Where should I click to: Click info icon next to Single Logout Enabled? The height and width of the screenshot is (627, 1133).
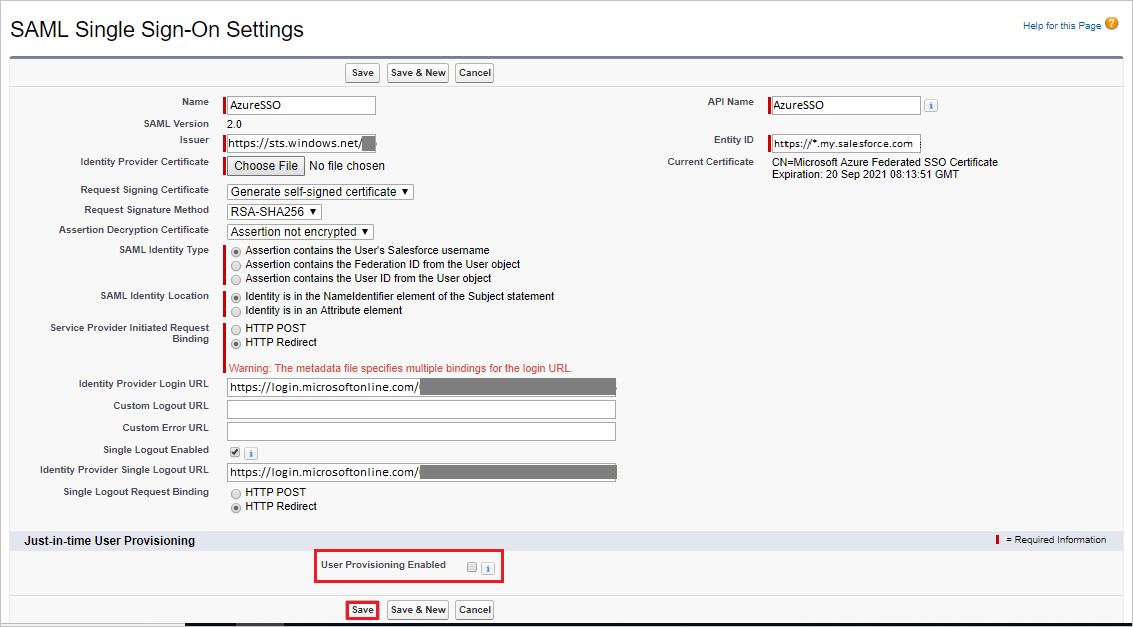pos(250,452)
